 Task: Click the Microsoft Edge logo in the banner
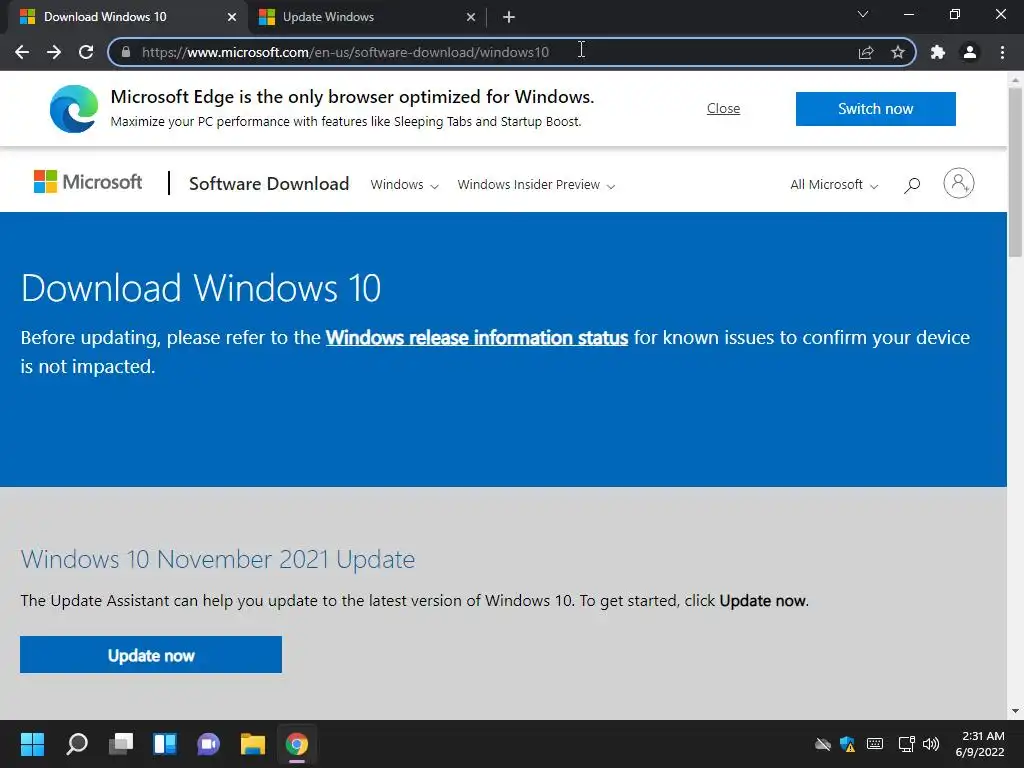click(x=74, y=108)
